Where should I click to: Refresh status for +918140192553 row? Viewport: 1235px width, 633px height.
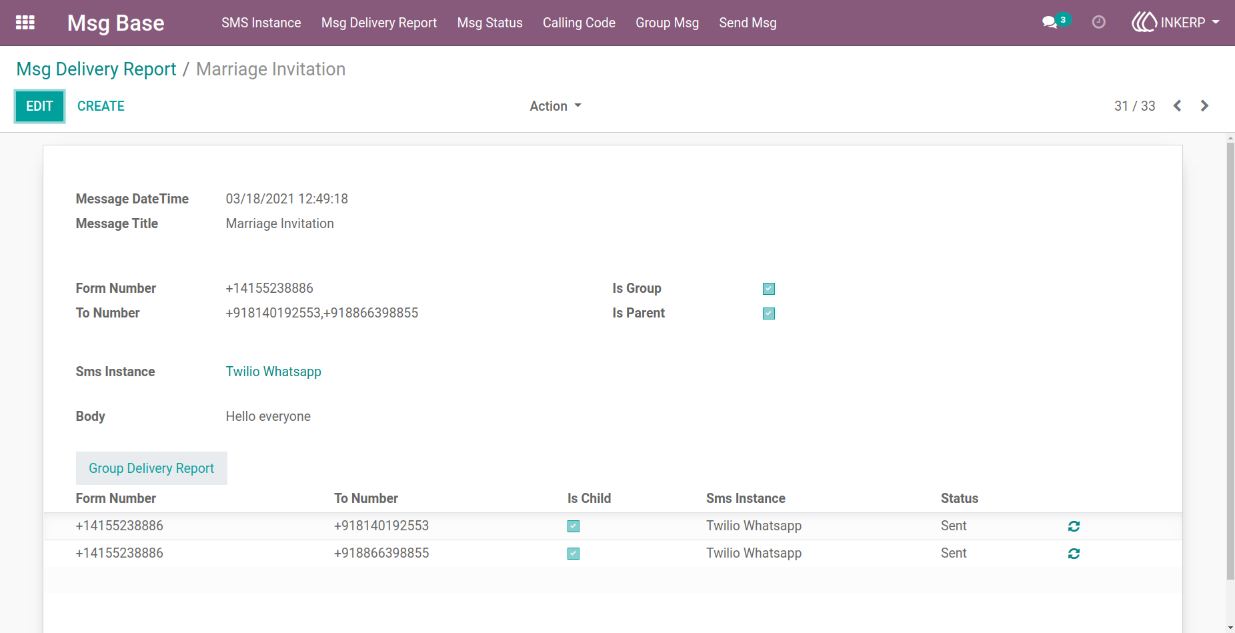coord(1074,526)
